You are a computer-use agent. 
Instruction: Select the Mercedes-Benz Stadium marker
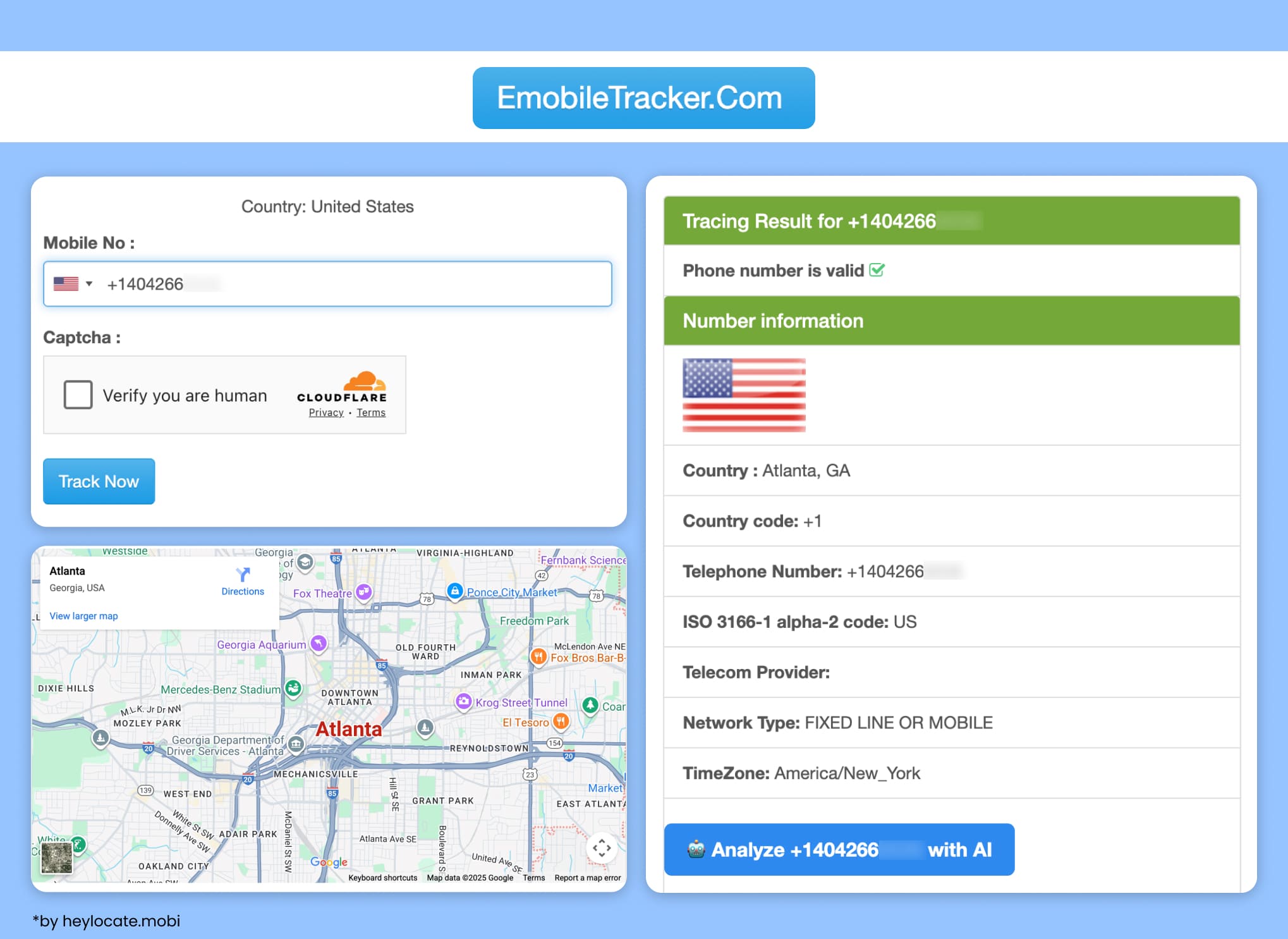pos(293,689)
